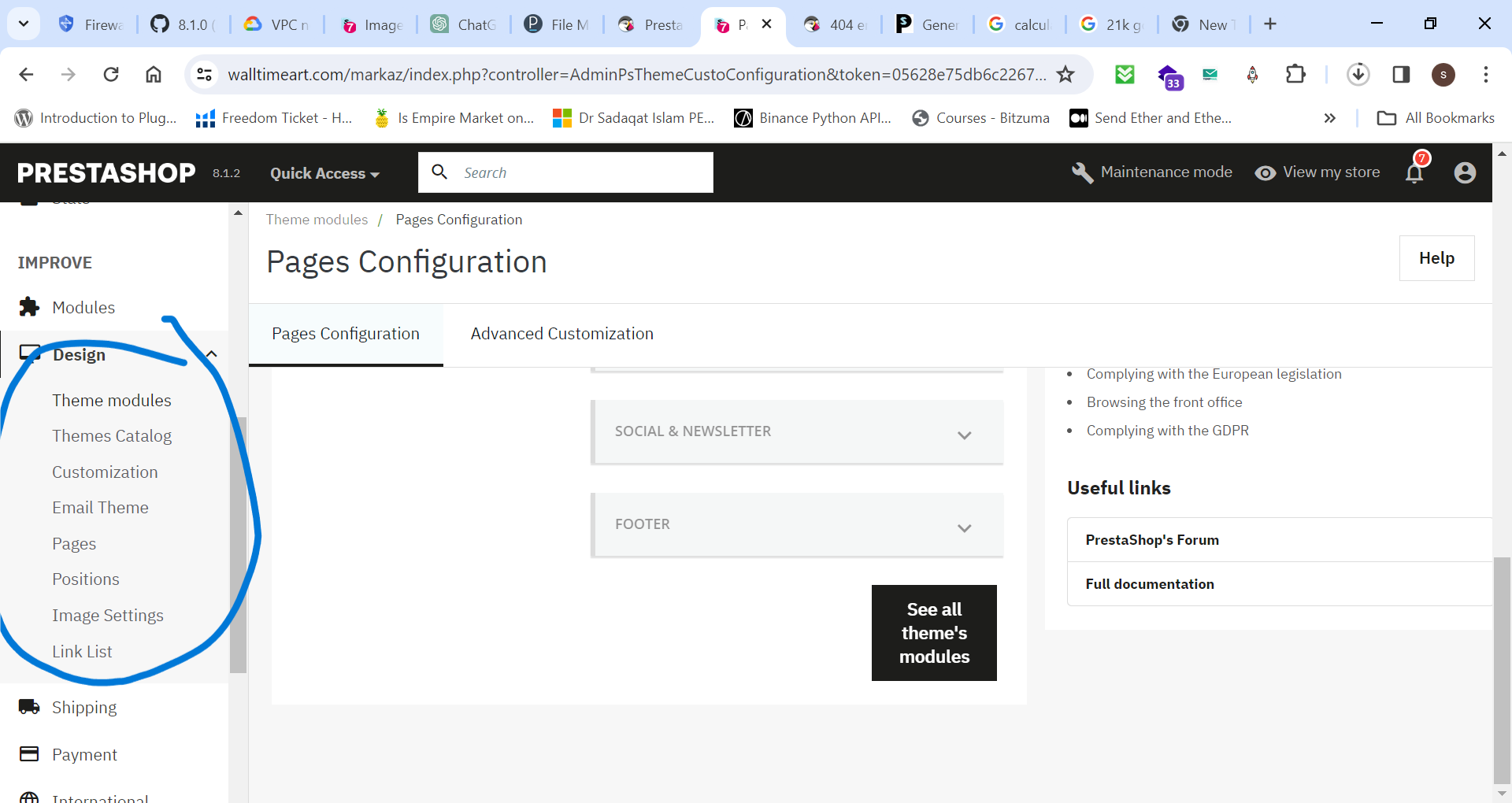This screenshot has height=803, width=1512.
Task: Open Freedom Ticket bookmark
Action: (x=274, y=118)
